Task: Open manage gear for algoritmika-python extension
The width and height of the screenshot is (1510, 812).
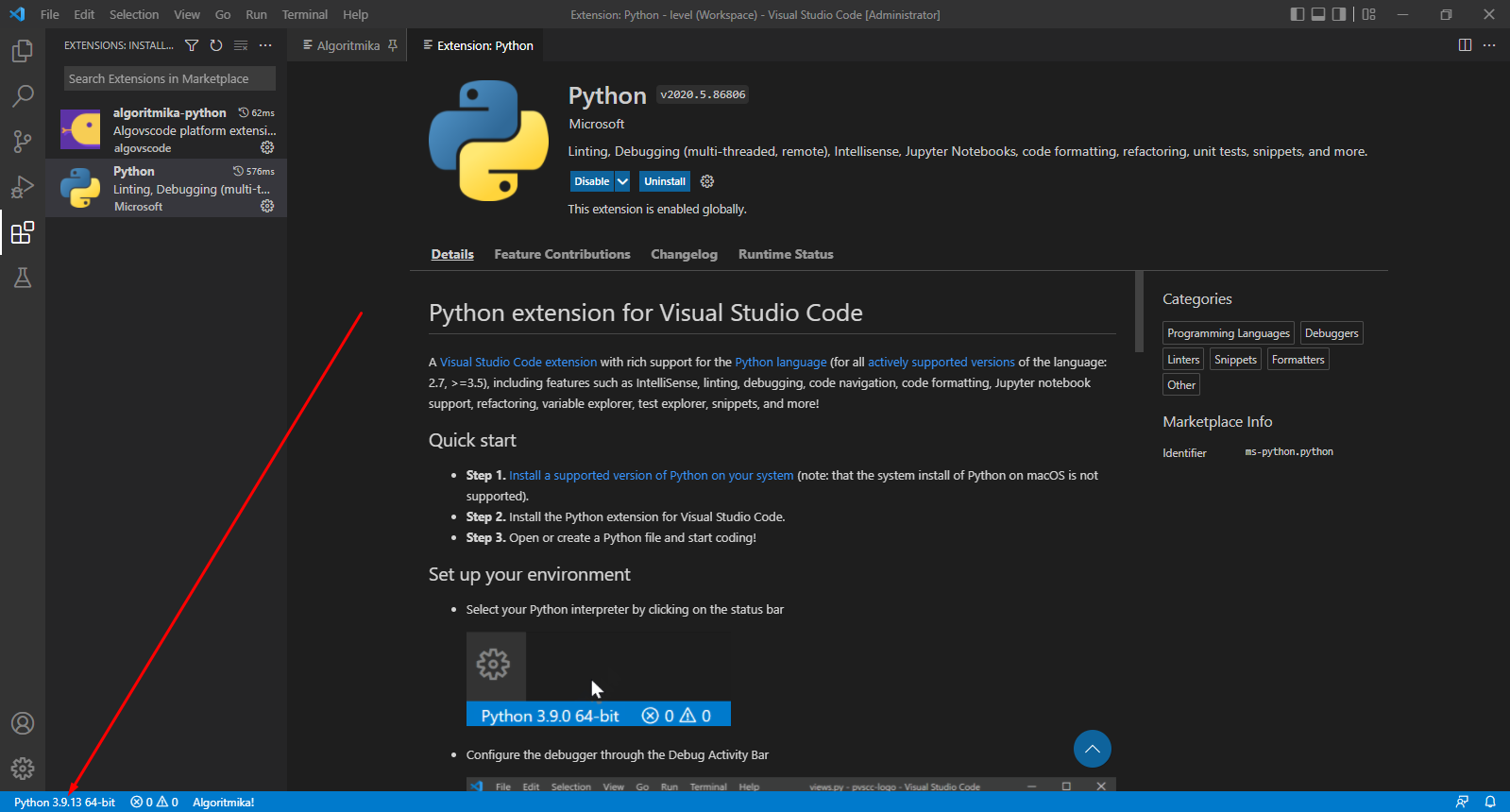Action: pyautogui.click(x=267, y=147)
